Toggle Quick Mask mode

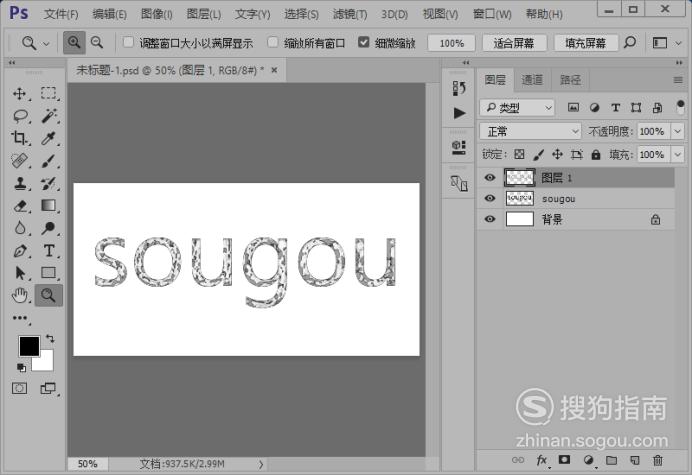click(19, 388)
